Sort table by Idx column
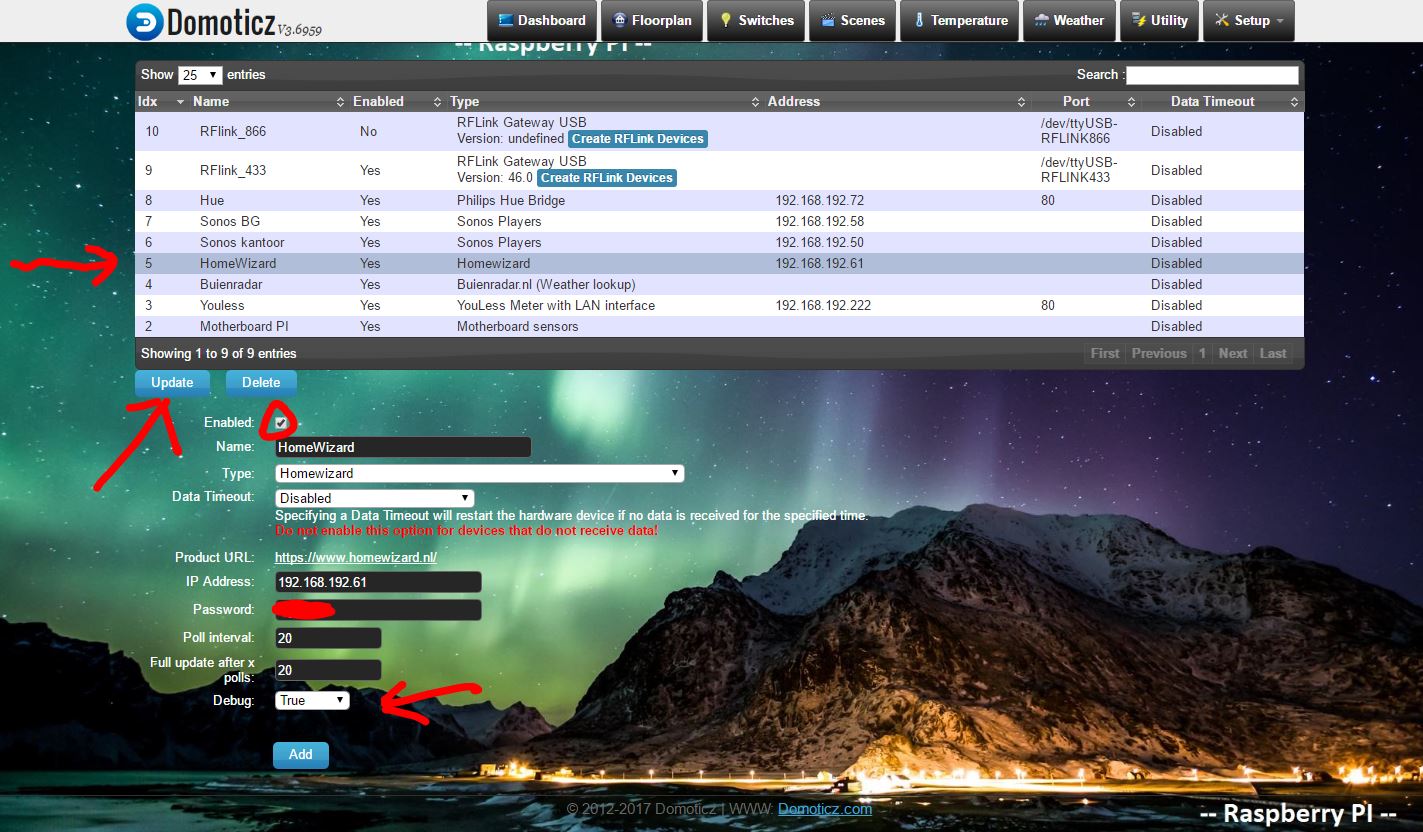The image size is (1423, 832). point(161,102)
